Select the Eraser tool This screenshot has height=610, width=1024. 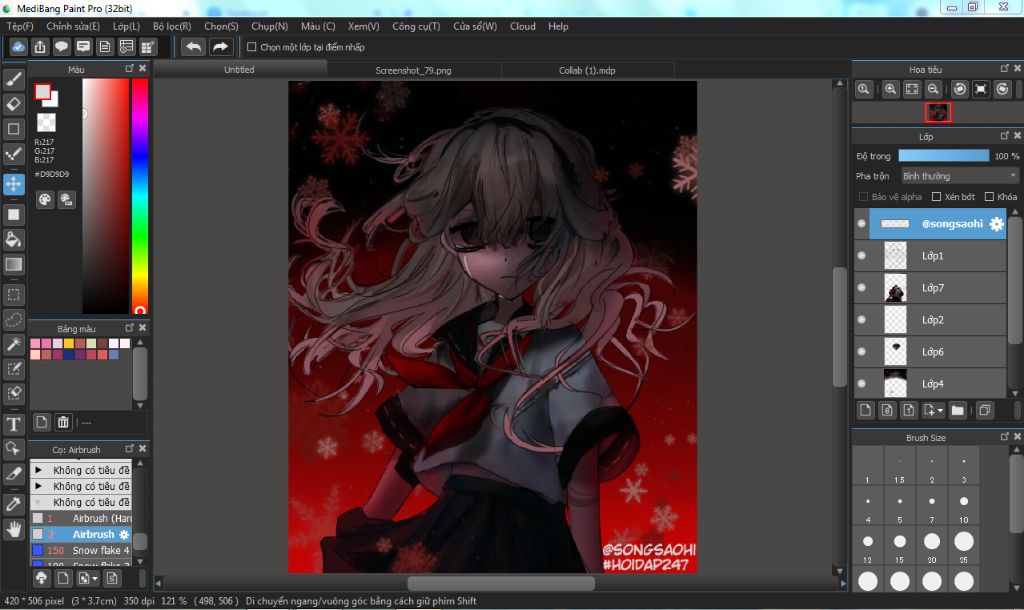14,104
